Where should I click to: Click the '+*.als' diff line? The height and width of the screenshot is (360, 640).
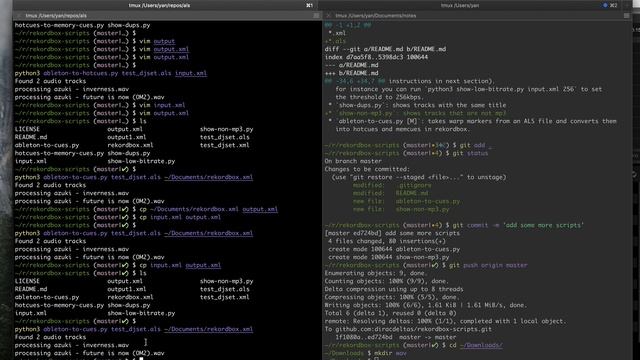[x=335, y=41]
